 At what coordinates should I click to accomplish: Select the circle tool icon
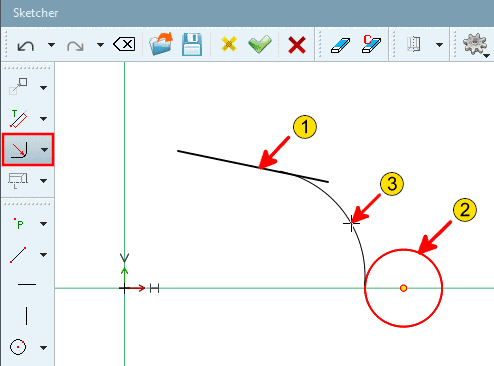(18, 347)
